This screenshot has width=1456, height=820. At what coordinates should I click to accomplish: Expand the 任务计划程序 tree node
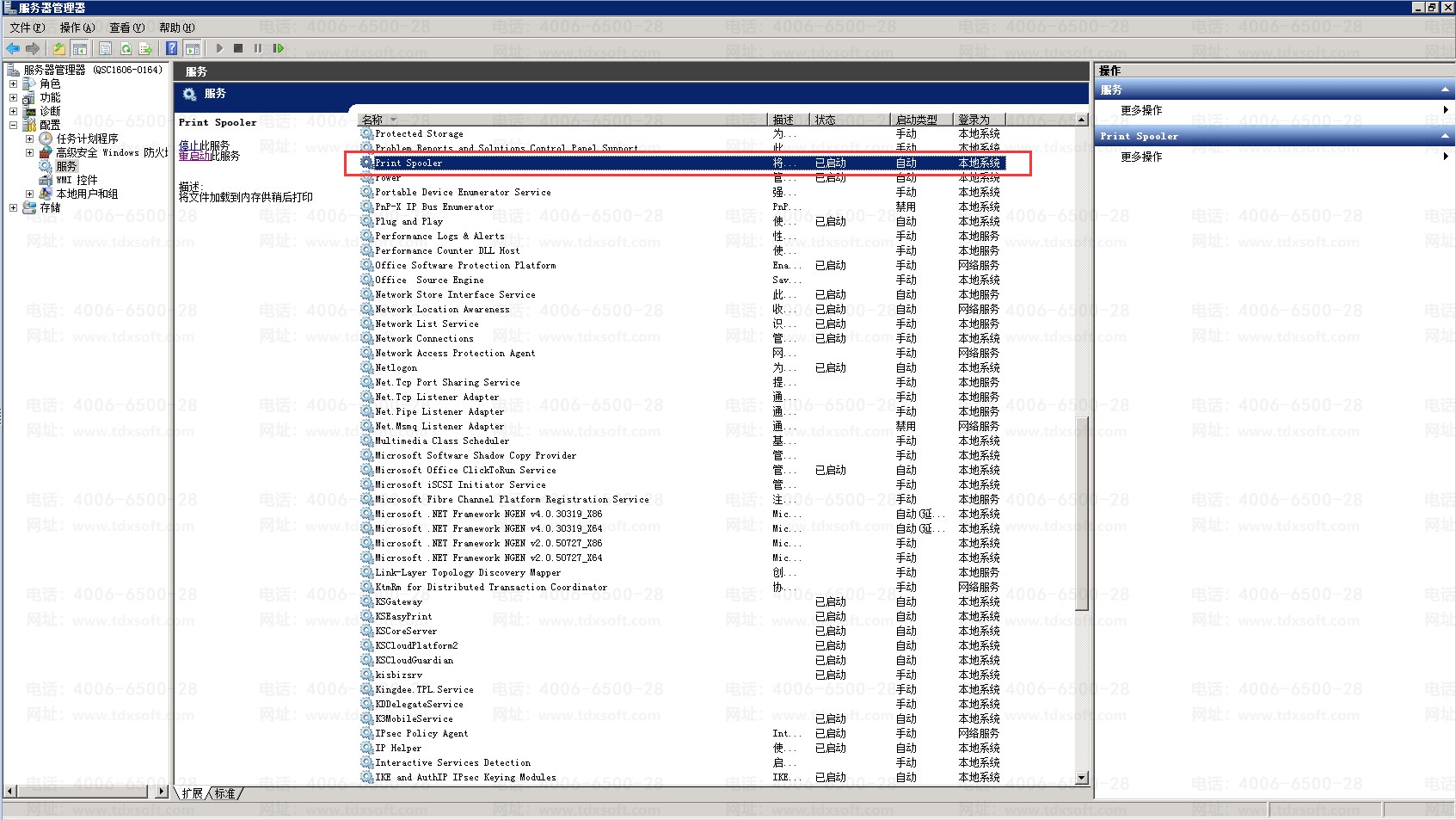click(x=29, y=139)
